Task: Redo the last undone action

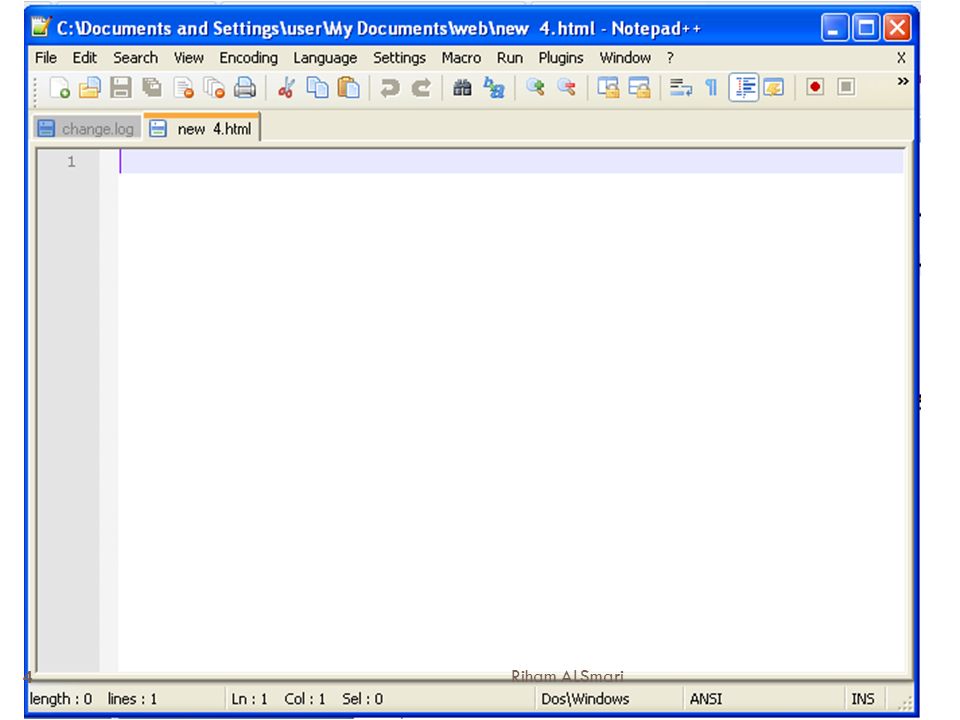Action: (x=421, y=88)
